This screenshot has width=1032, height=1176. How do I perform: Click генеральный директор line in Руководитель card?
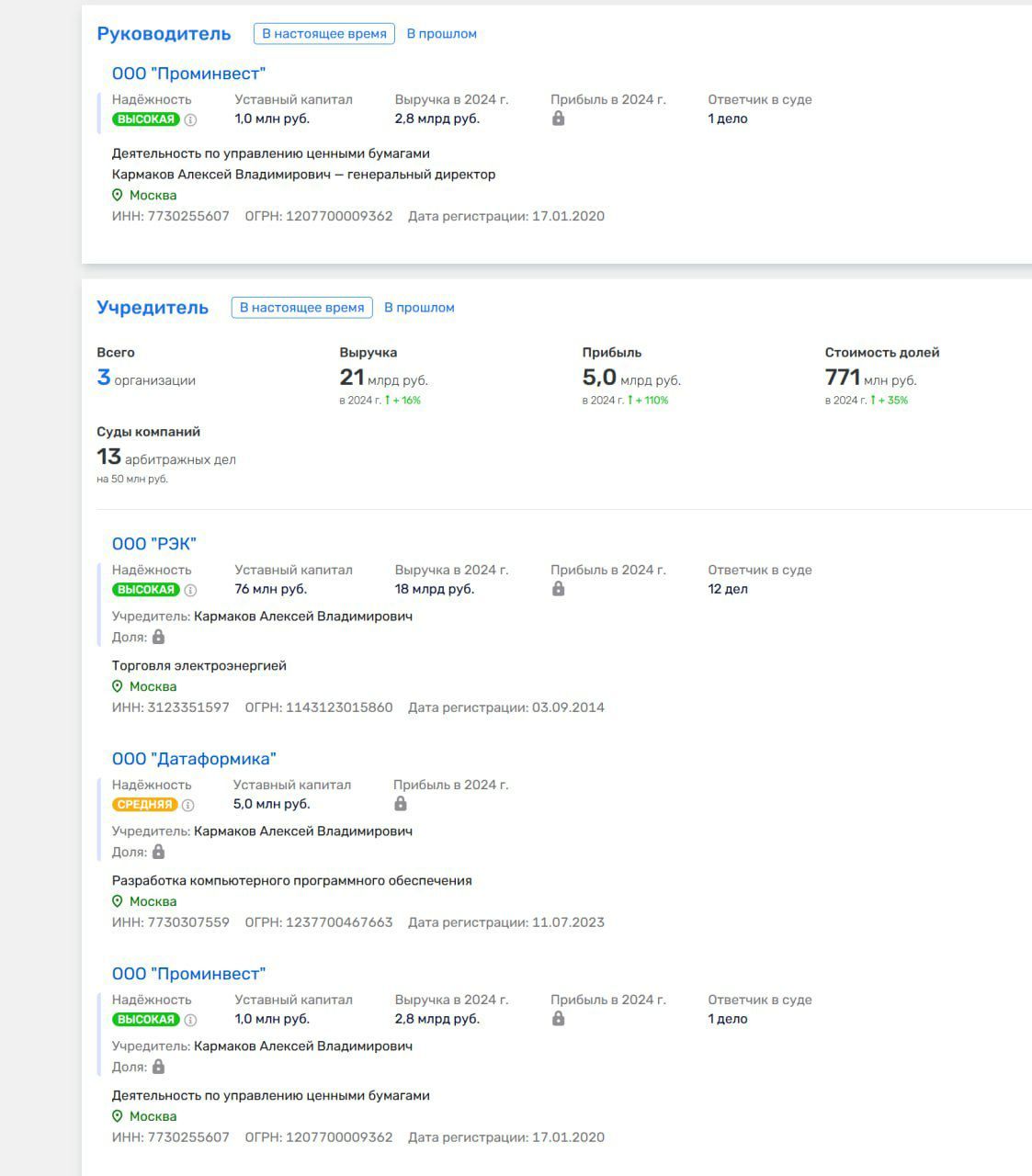303,175
